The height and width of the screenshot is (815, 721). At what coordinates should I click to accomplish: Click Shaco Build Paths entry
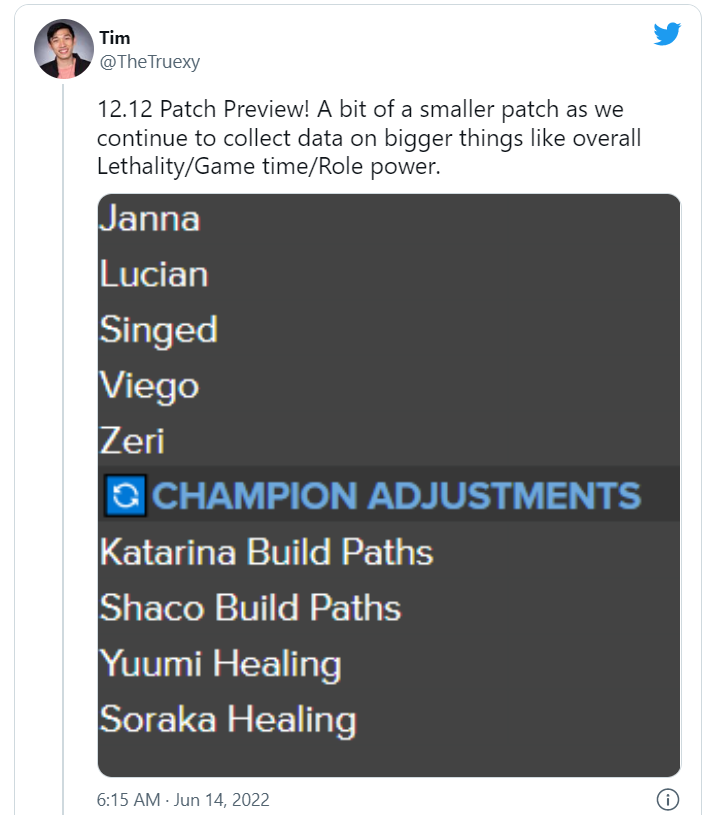pos(251,607)
